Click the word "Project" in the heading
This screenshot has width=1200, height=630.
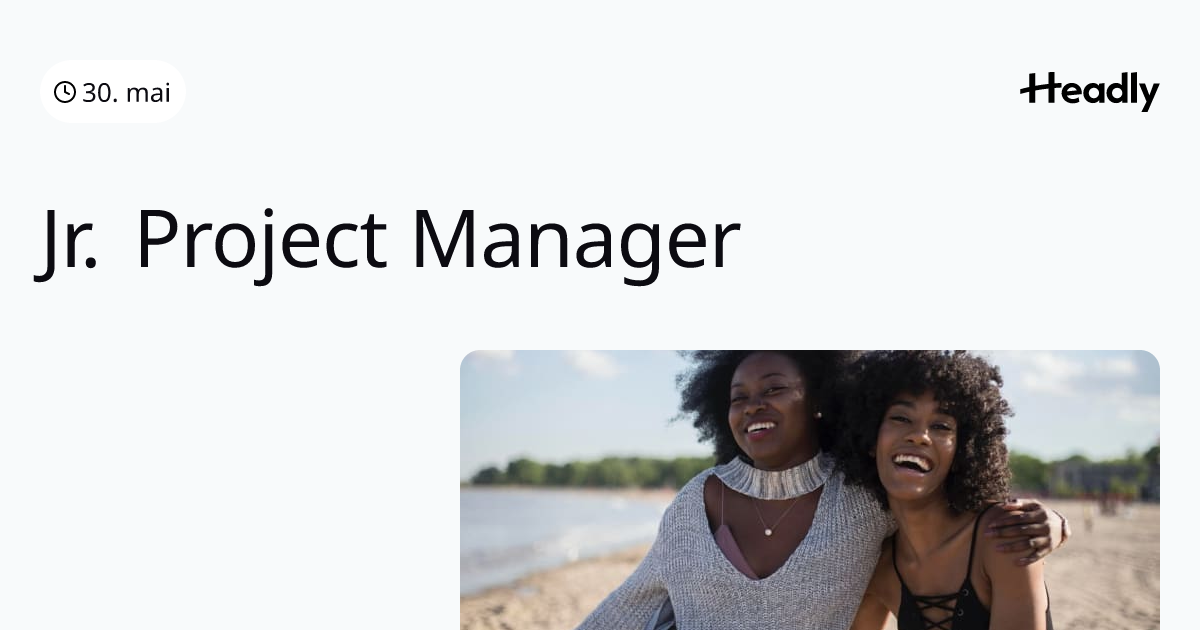click(261, 242)
